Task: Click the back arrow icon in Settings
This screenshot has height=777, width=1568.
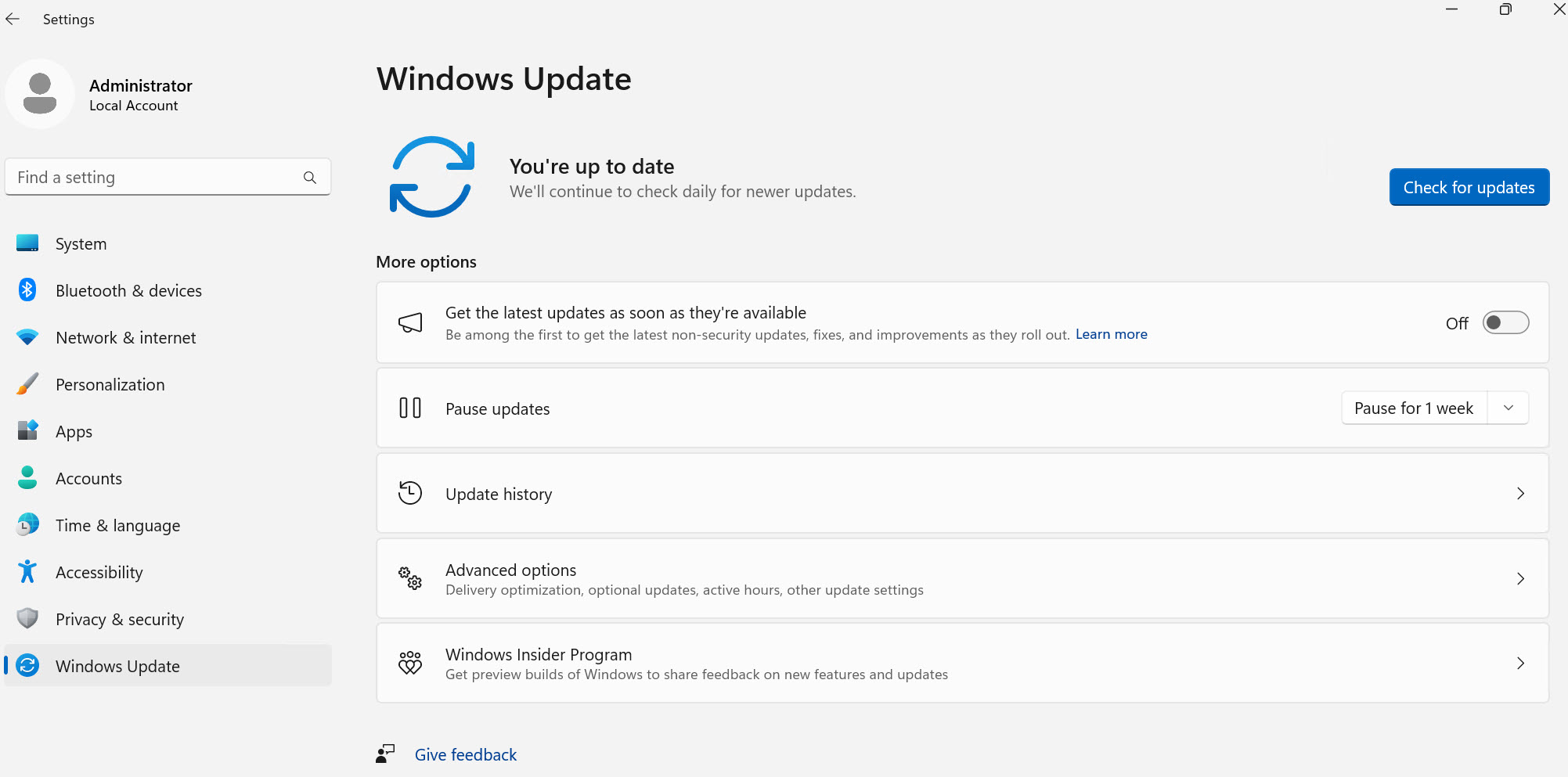Action: 13,20
